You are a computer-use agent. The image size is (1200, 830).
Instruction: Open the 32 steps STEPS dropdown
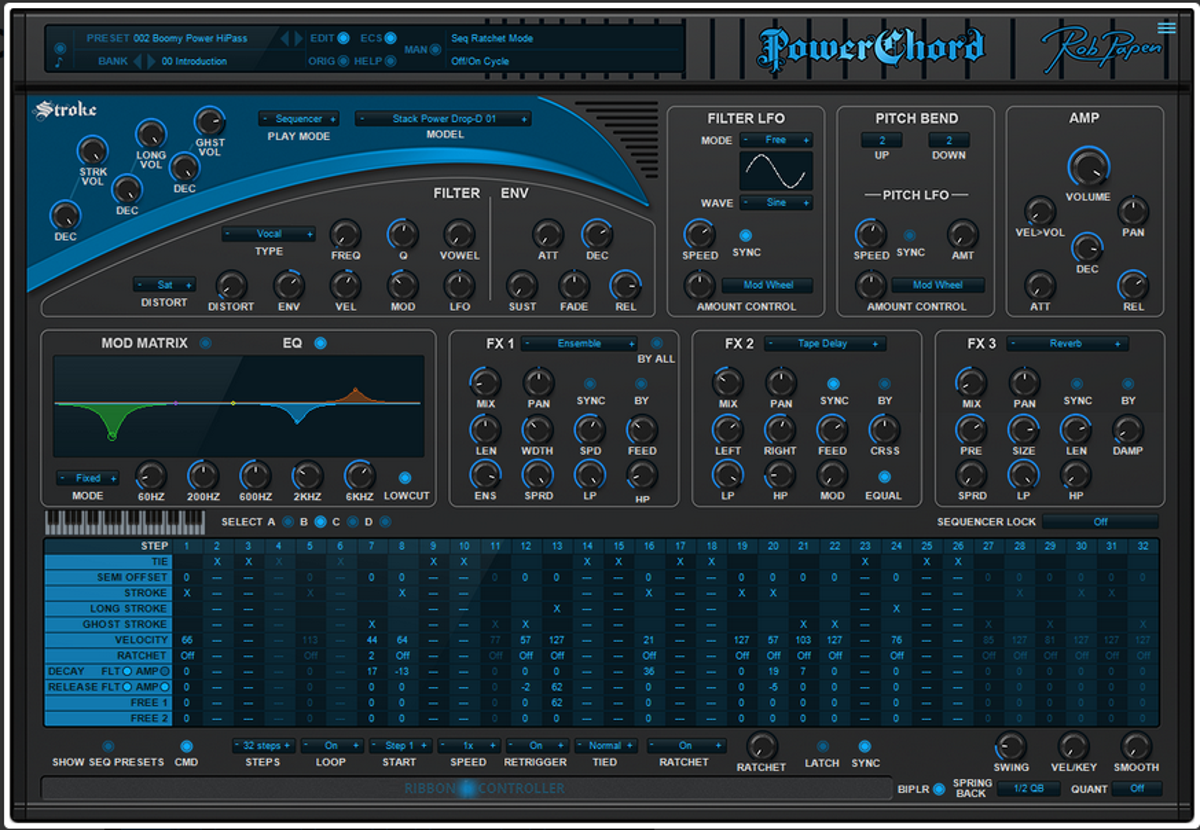click(x=264, y=746)
